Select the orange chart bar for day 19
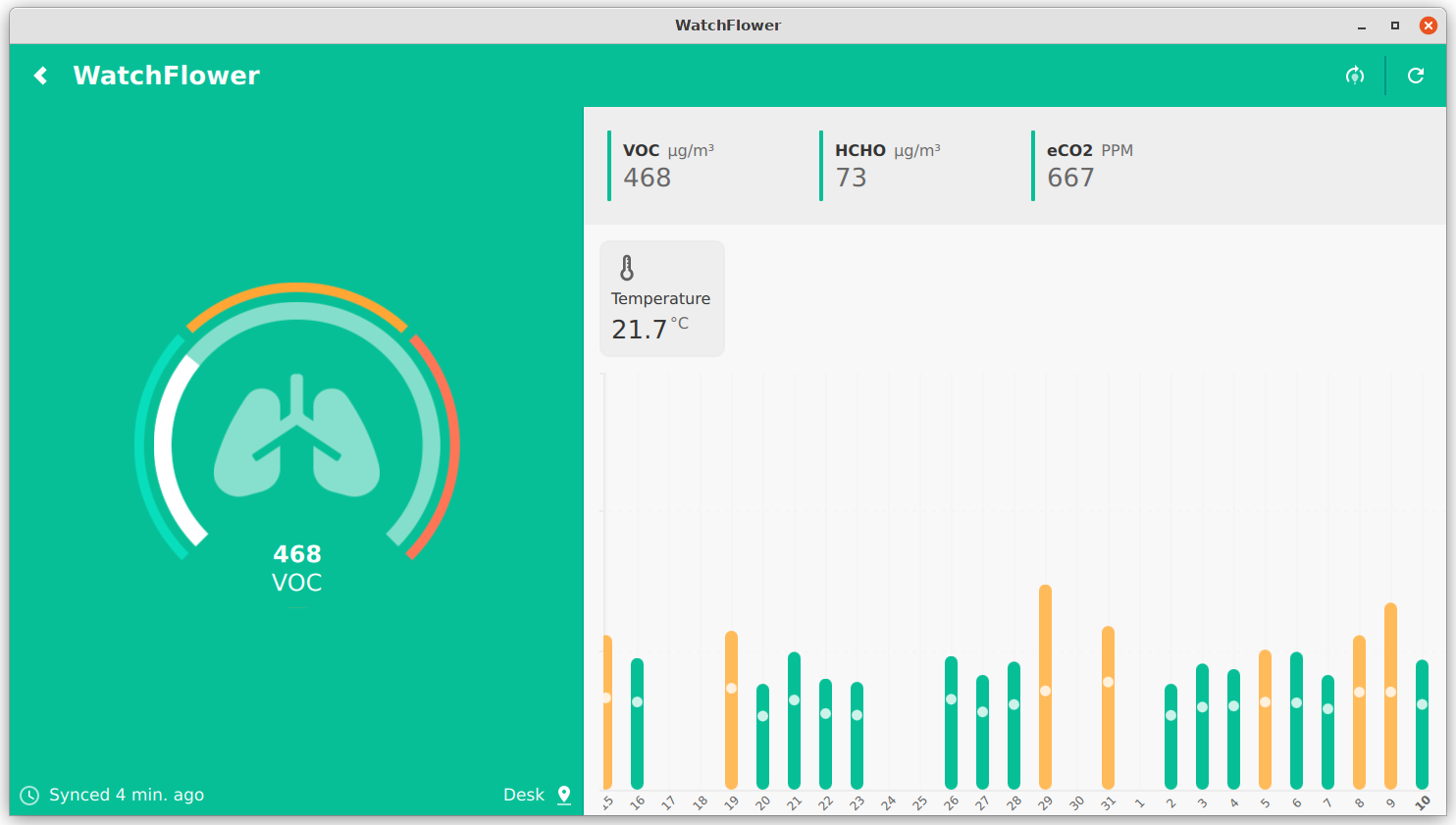1456x825 pixels. pyautogui.click(x=731, y=710)
